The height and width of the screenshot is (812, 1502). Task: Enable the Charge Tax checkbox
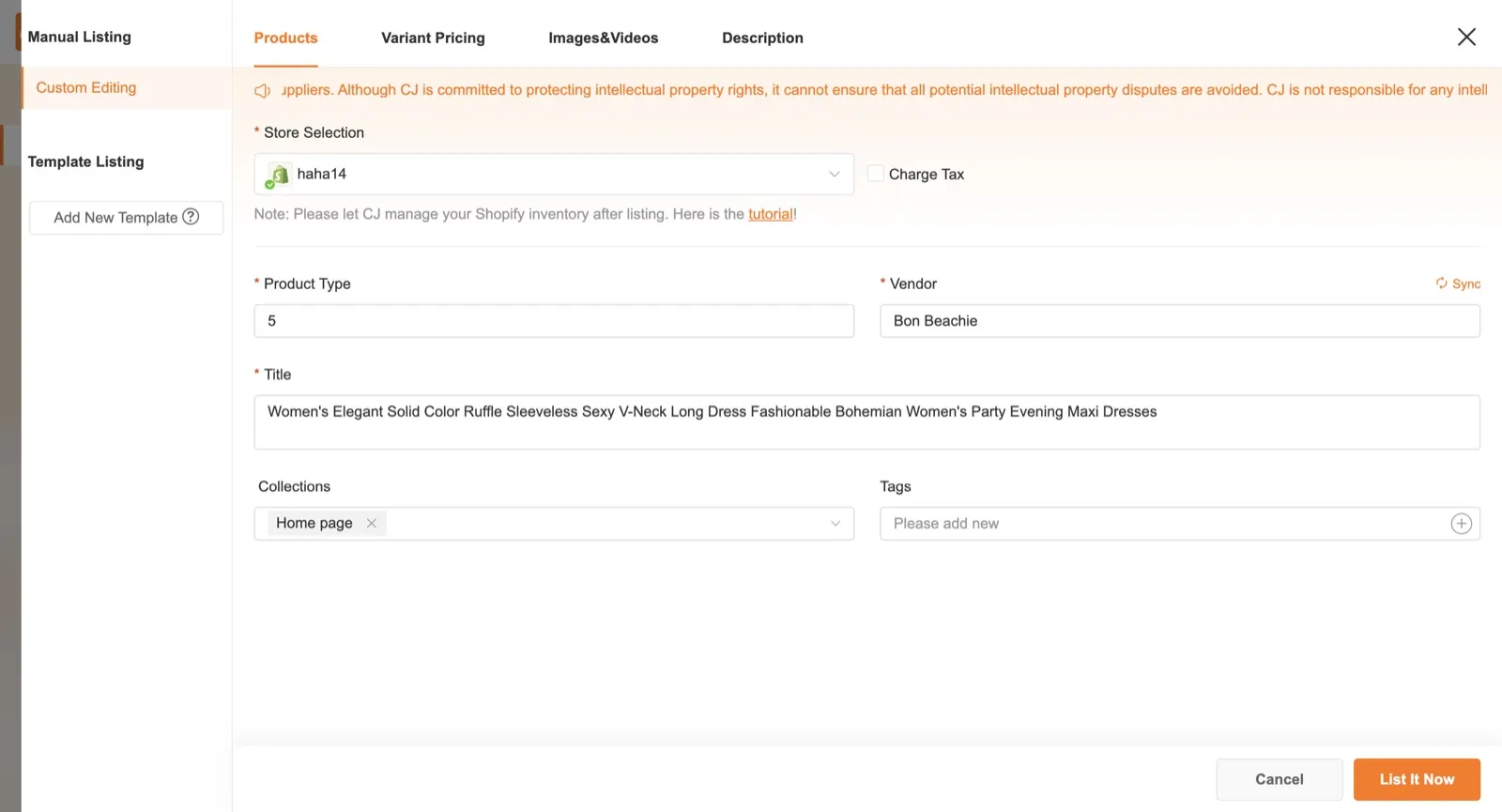(875, 174)
